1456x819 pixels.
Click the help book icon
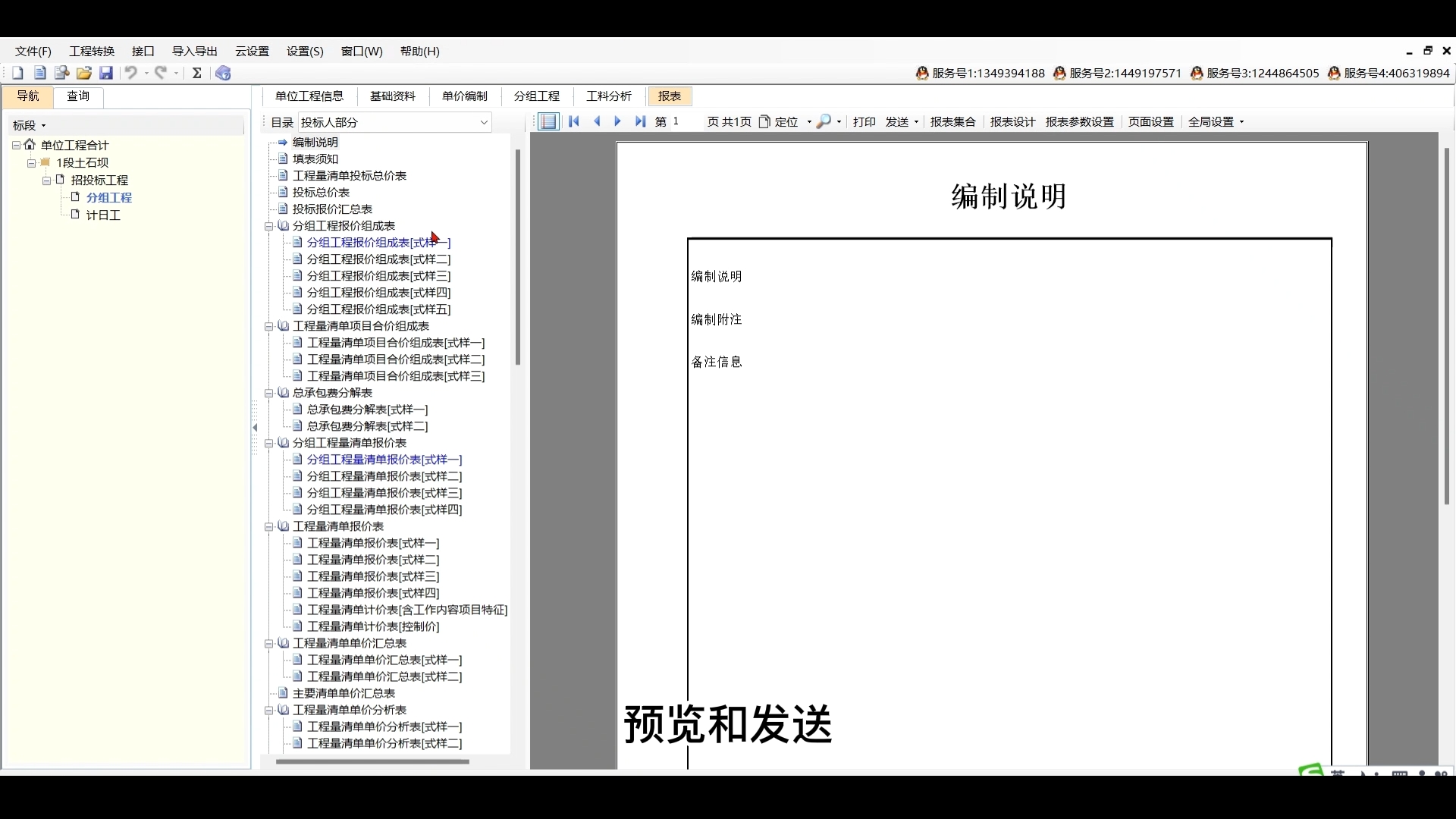[223, 73]
